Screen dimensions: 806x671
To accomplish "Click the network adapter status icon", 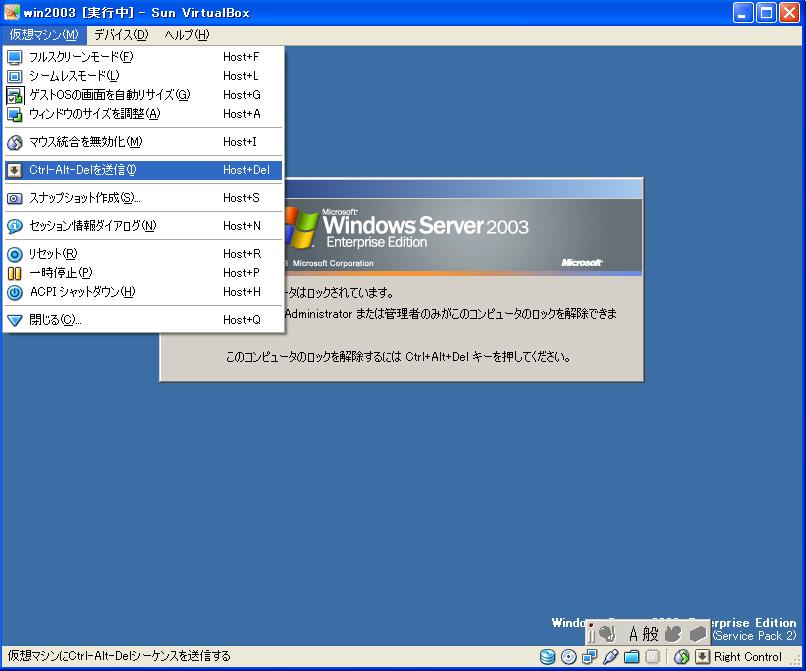I will point(590,657).
